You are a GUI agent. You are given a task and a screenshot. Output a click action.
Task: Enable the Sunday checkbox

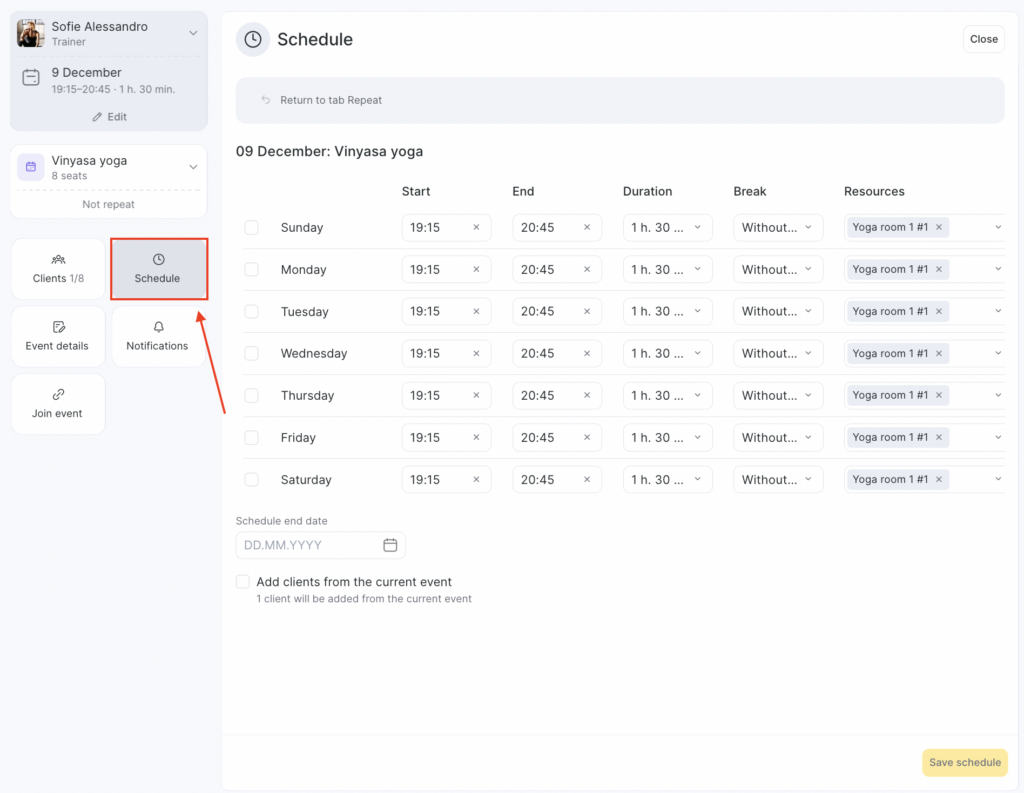[252, 228]
